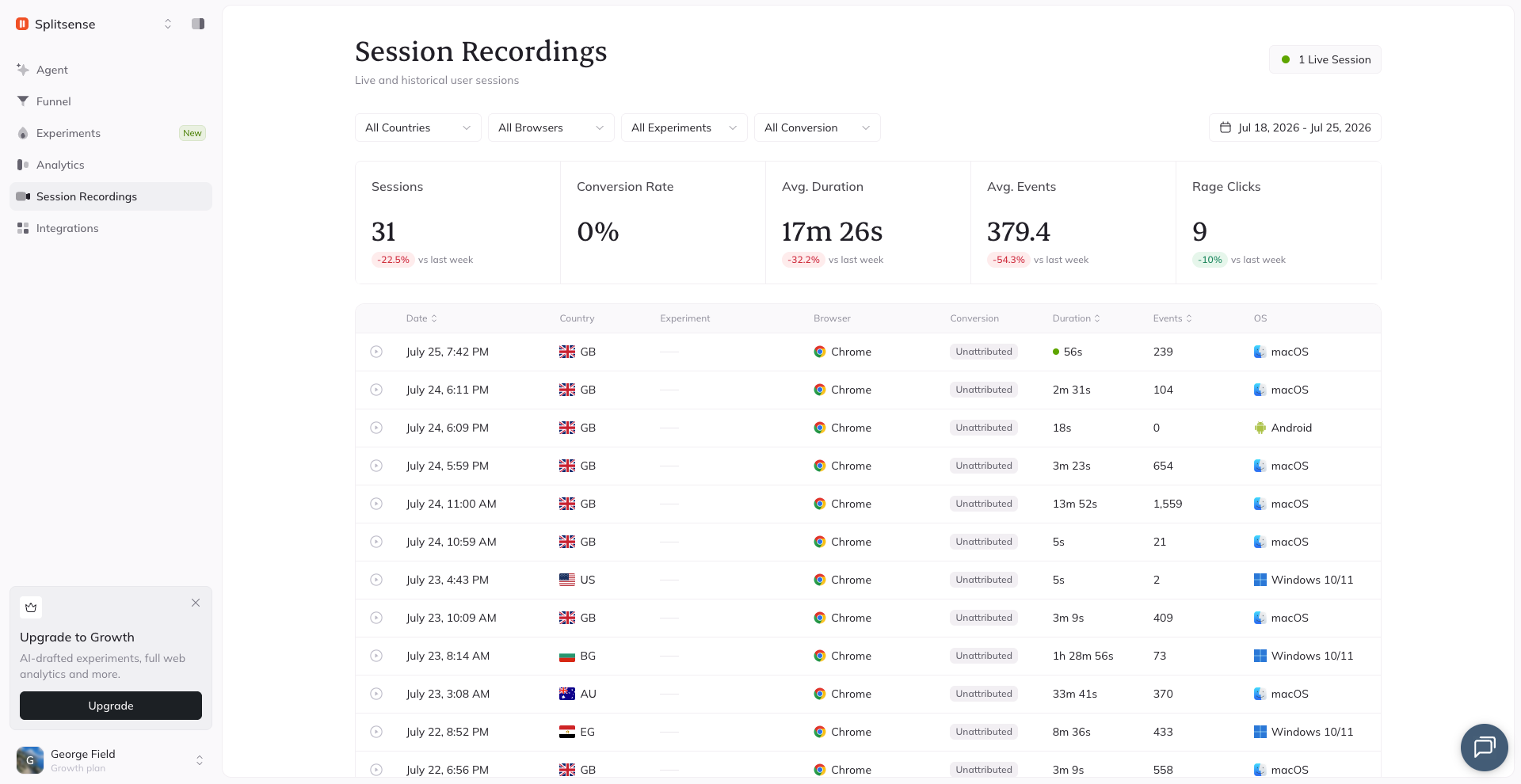Click the -32.2% Avg. Duration change badge
Screen dimensions: 1521x784
point(803,260)
